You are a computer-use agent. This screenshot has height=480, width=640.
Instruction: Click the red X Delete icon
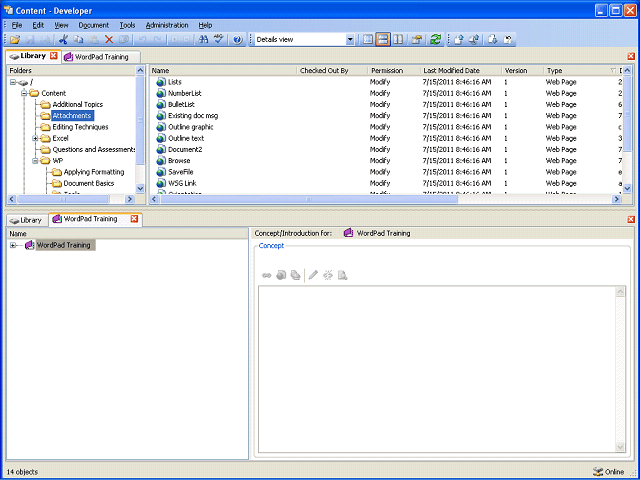click(x=109, y=40)
